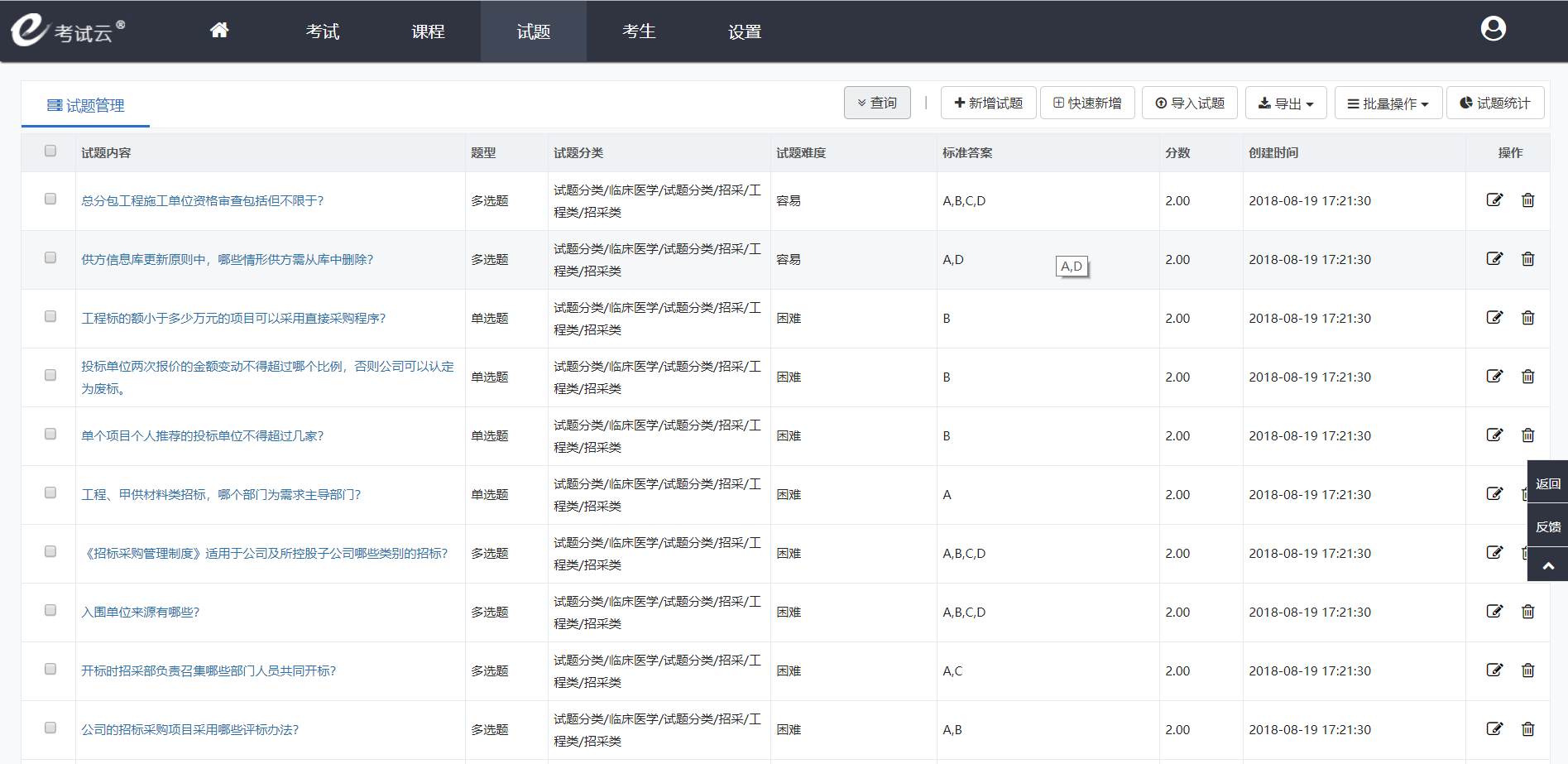
Task: Open the 设置 menu
Action: tap(745, 31)
